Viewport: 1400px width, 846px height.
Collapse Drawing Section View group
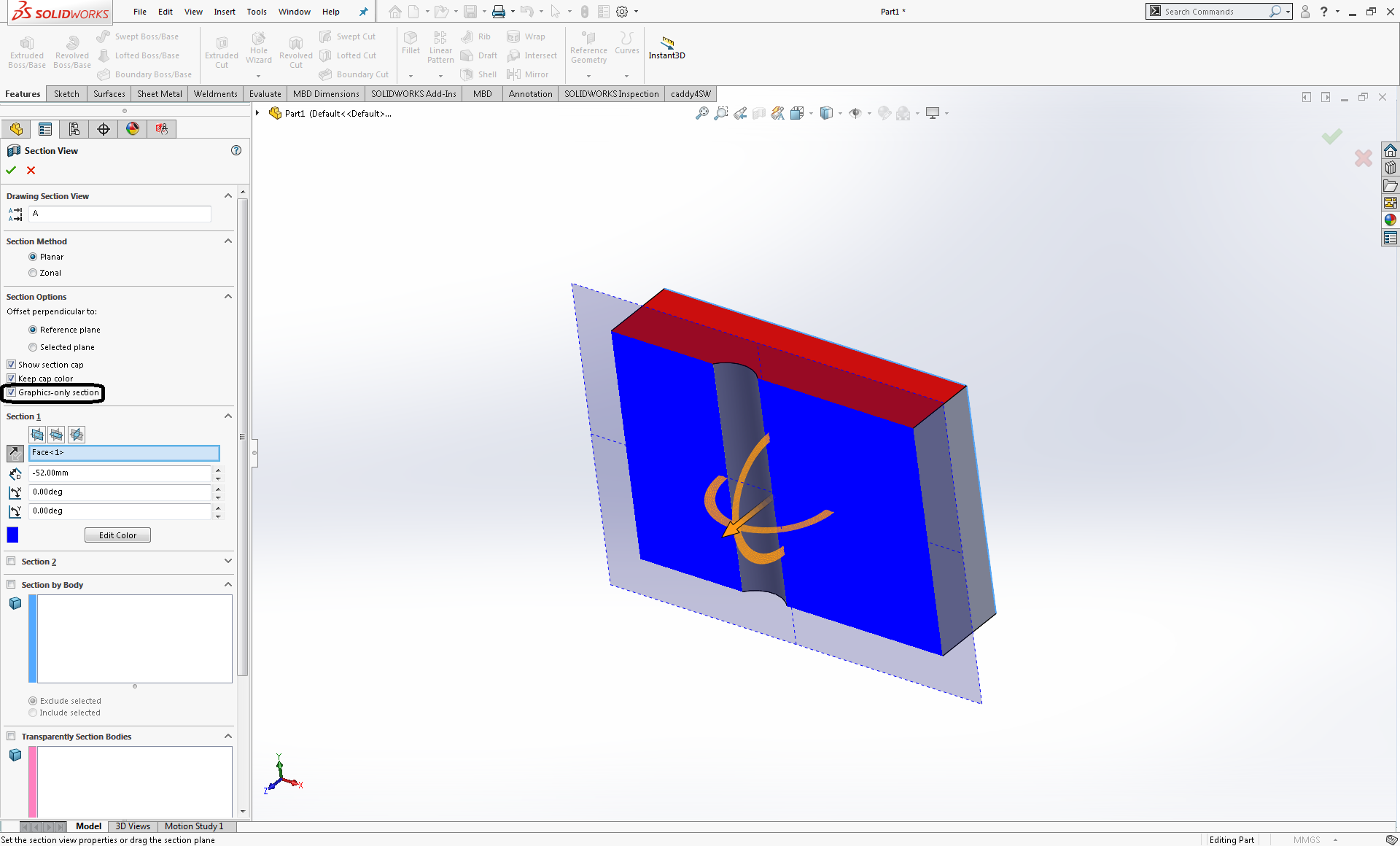tap(228, 195)
